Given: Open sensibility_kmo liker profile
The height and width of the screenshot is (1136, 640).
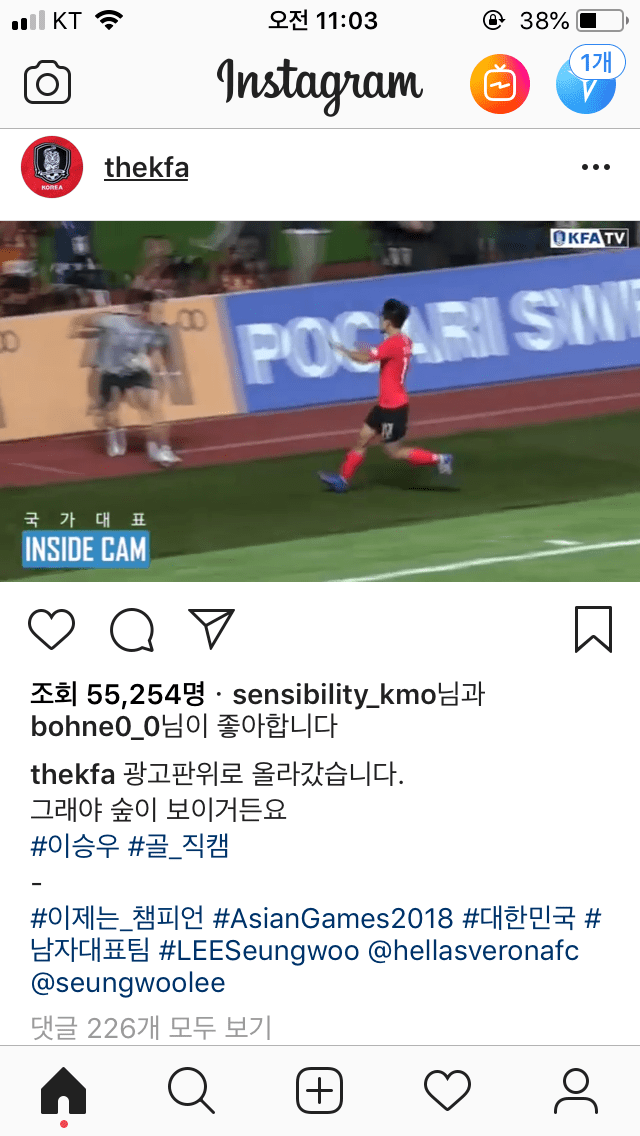Looking at the screenshot, I should coord(333,695).
